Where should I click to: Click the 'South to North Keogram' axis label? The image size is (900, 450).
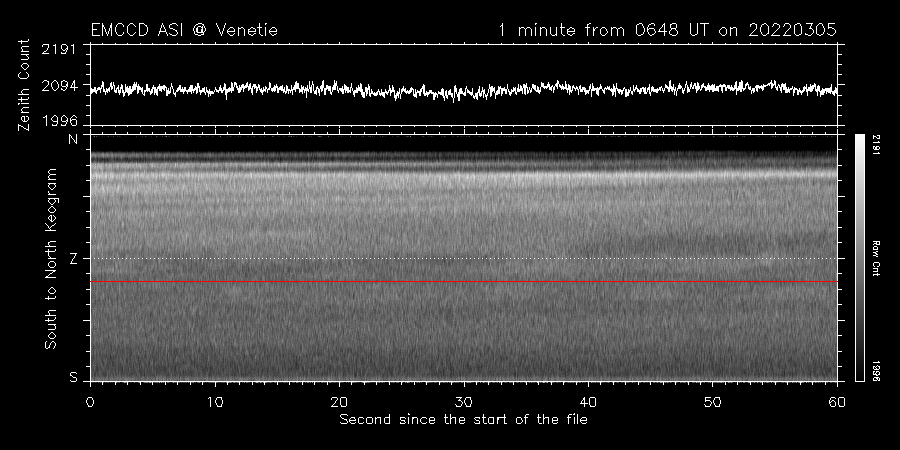(x=52, y=258)
